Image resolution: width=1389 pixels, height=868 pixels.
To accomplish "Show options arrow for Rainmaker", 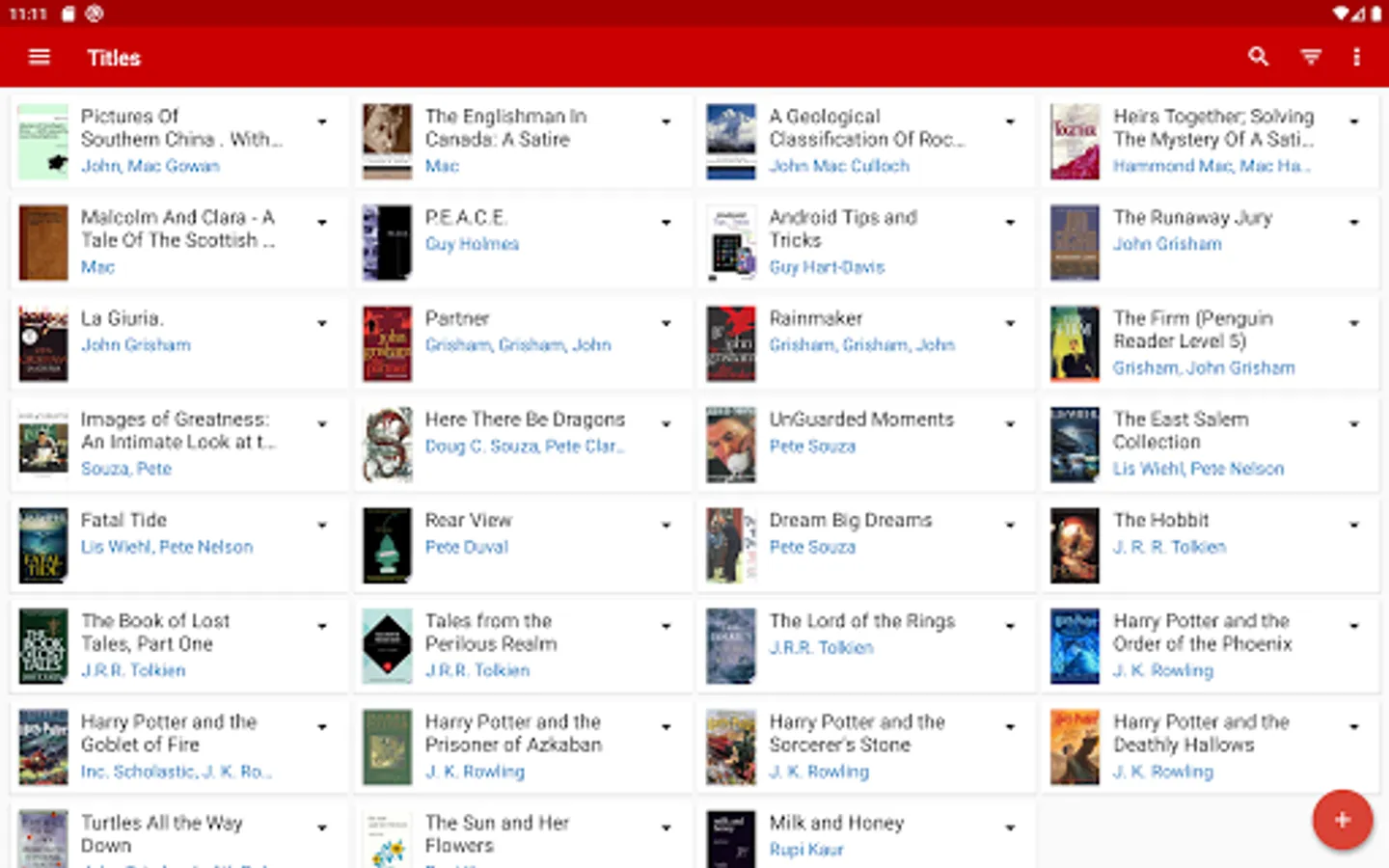I will pyautogui.click(x=1011, y=323).
